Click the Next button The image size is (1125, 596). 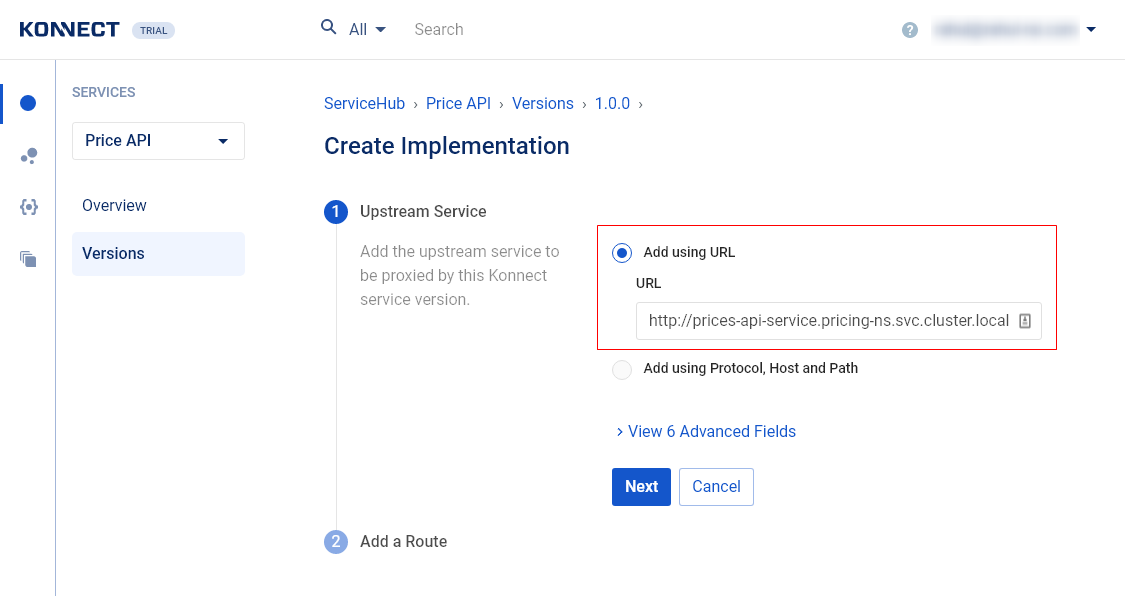(641, 487)
